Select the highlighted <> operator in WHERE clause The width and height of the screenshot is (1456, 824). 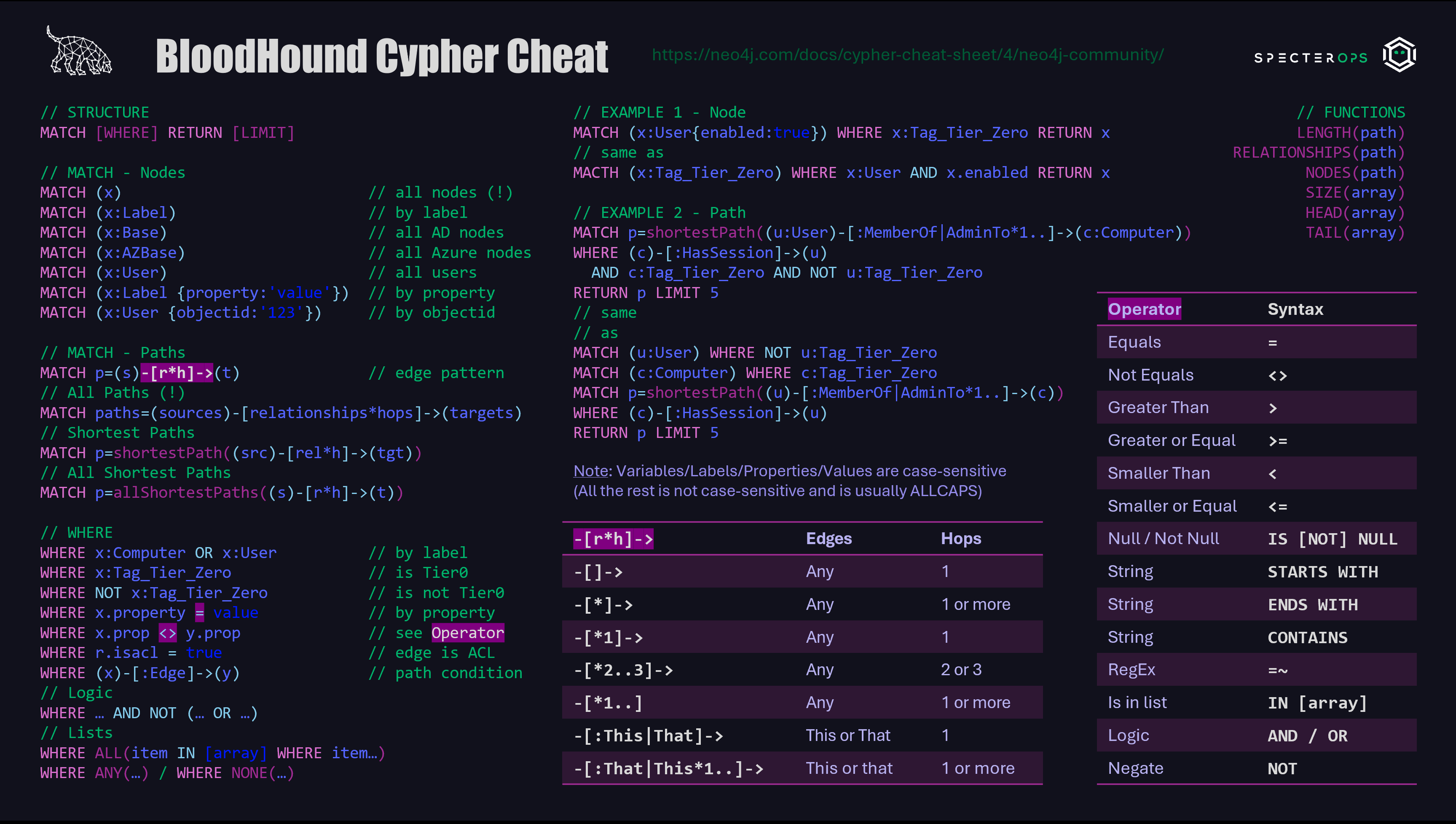point(167,633)
